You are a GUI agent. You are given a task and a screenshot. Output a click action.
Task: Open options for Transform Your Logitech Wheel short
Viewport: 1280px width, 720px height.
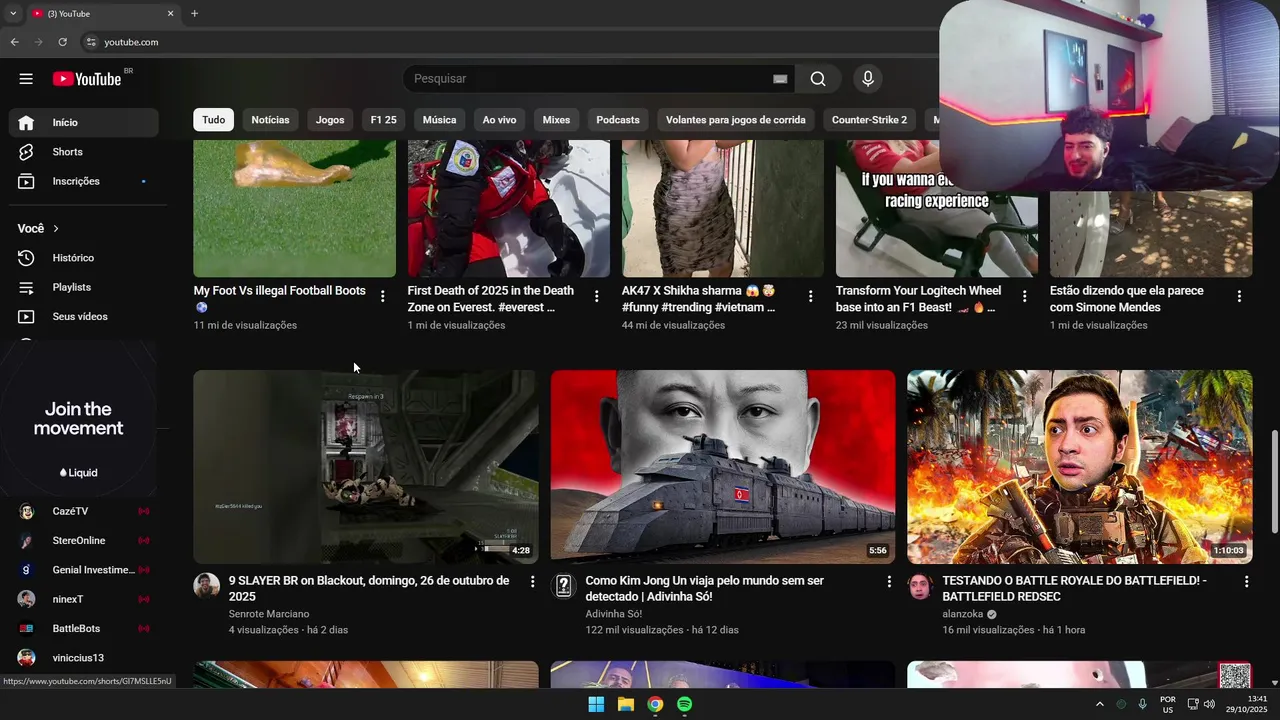tap(1025, 296)
